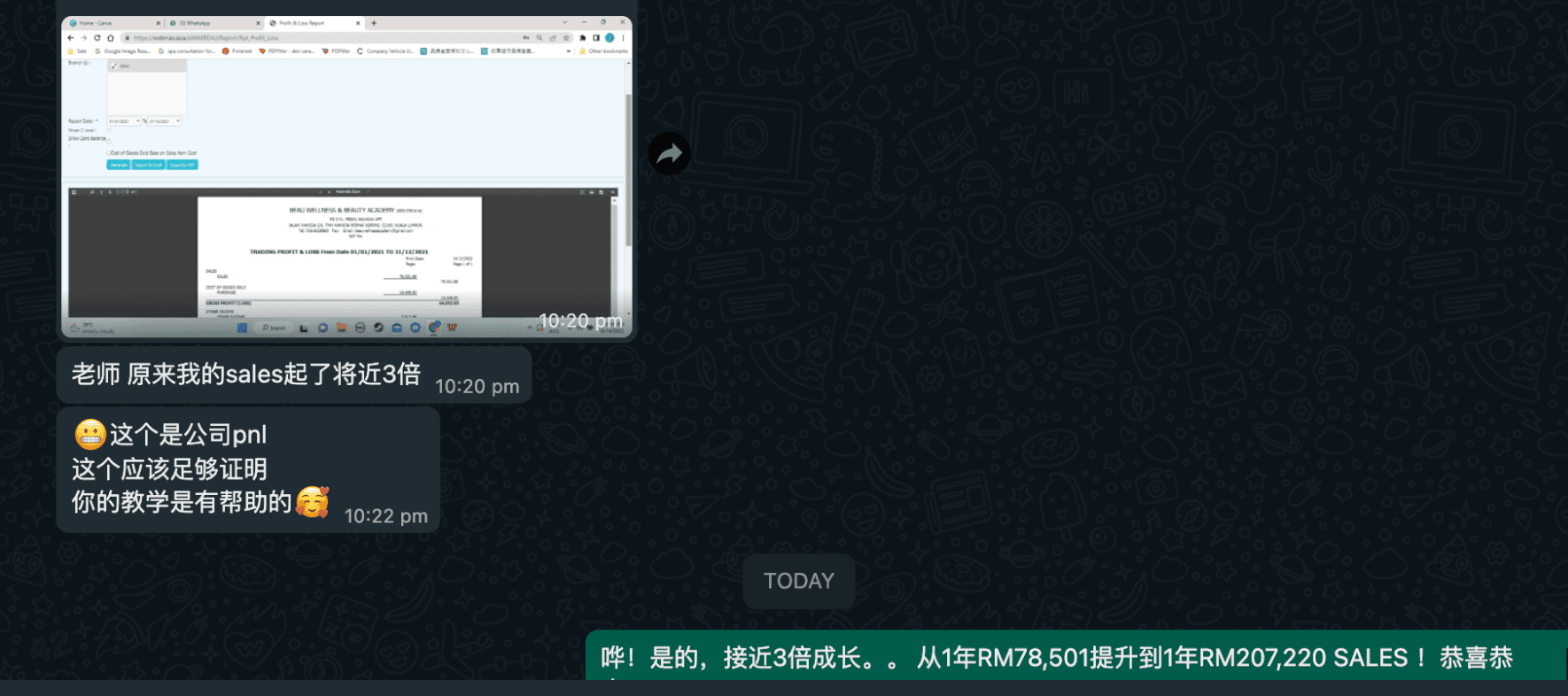The height and width of the screenshot is (696, 1568).
Task: Expand the tab search chevron in browser
Action: (564, 22)
